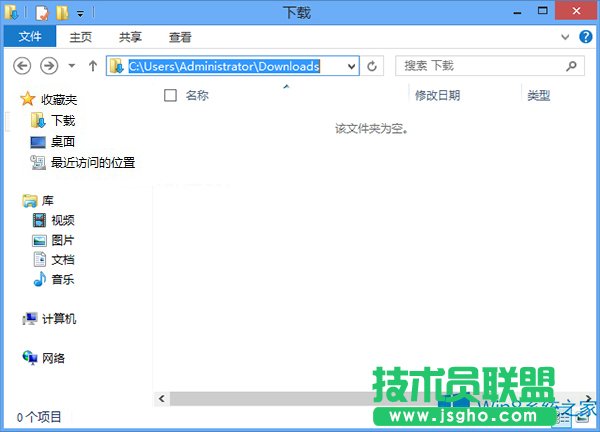Open Help via the question mark icon
600x432 pixels.
tap(585, 37)
